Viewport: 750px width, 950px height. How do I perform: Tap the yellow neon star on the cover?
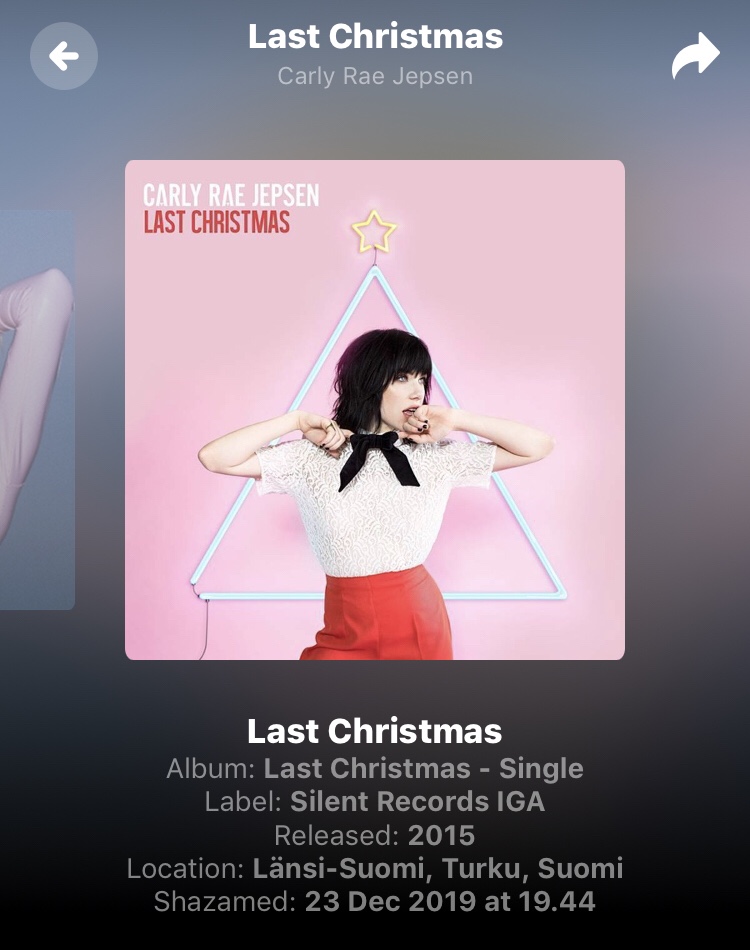click(x=374, y=231)
